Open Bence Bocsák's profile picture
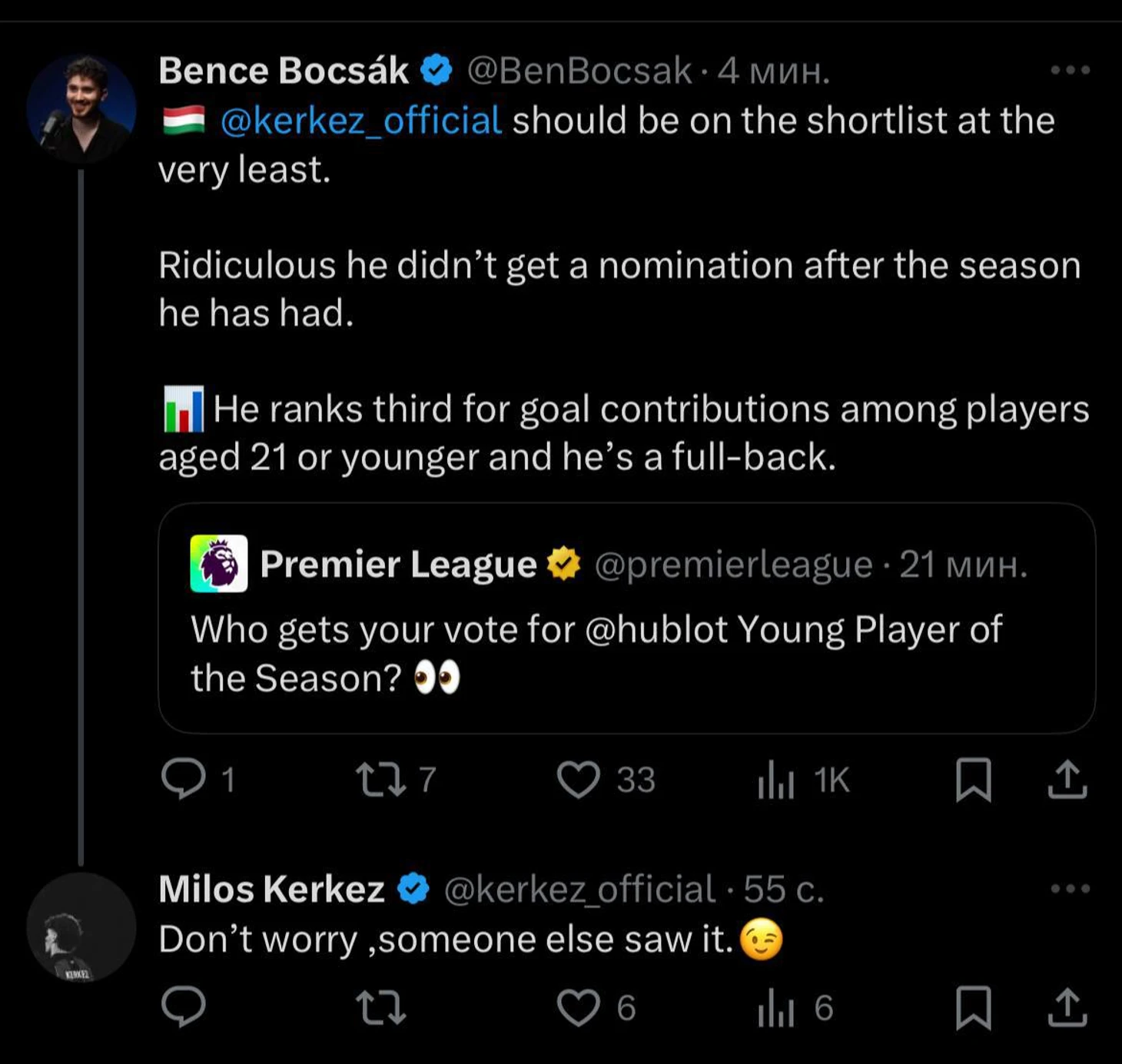The image size is (1122, 1064). pyautogui.click(x=81, y=108)
